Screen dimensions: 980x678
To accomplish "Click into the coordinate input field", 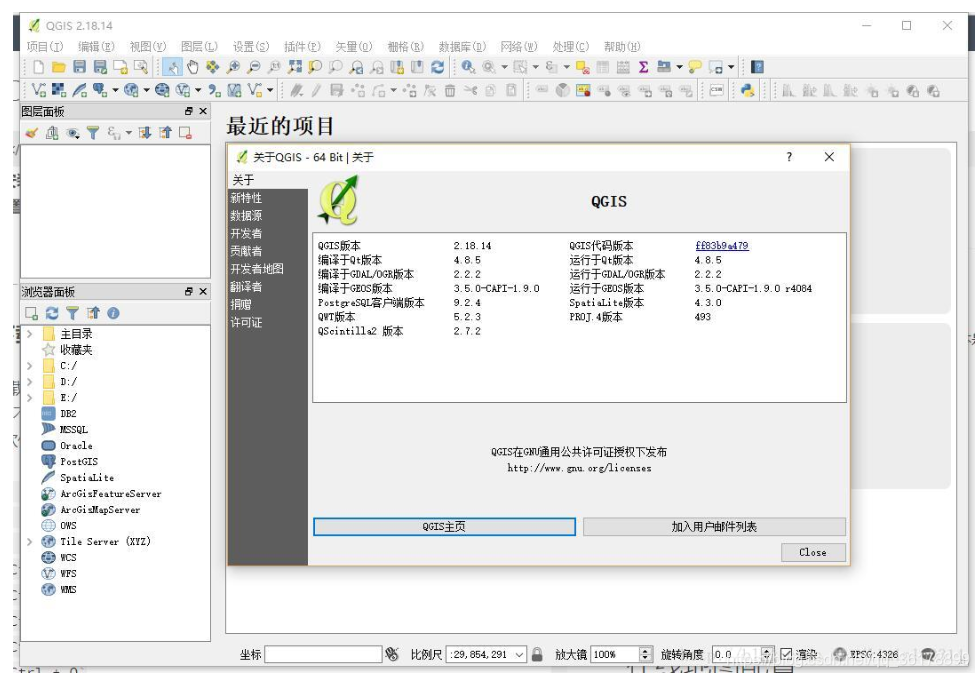I will (323, 654).
